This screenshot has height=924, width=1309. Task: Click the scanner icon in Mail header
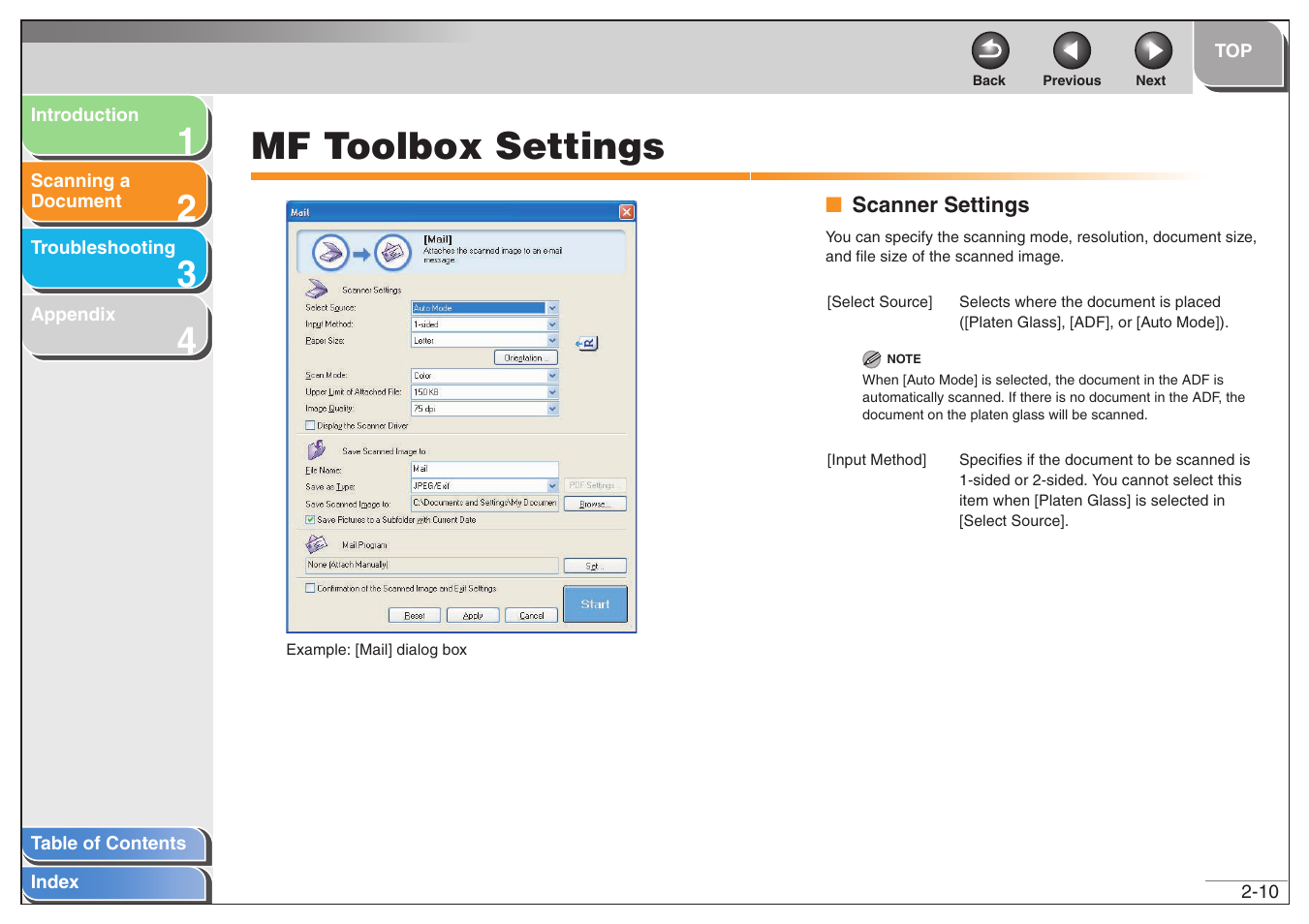(x=330, y=253)
